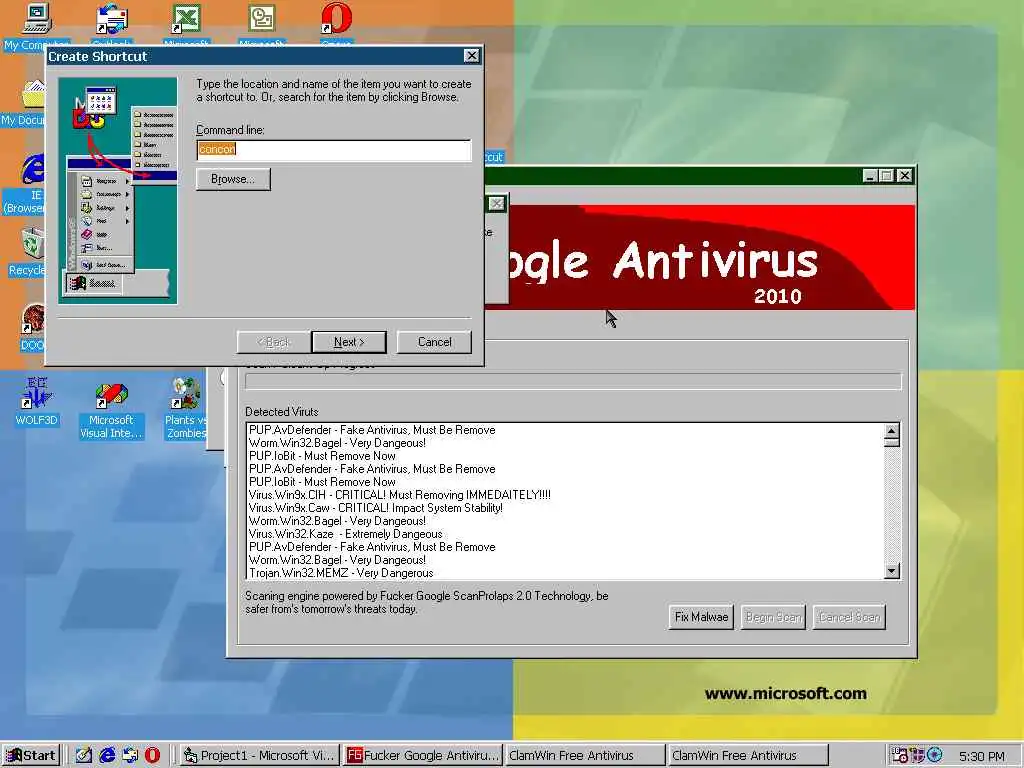Screen dimensions: 1024x768
Task: Select the My Documents folder icon
Action: tap(33, 95)
